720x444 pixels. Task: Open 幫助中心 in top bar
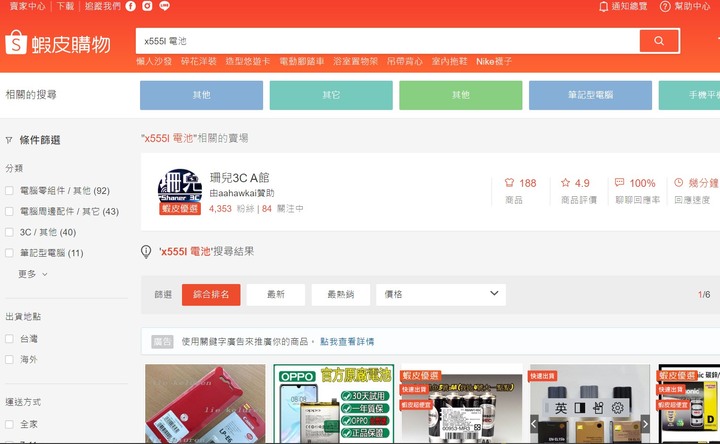click(692, 6)
